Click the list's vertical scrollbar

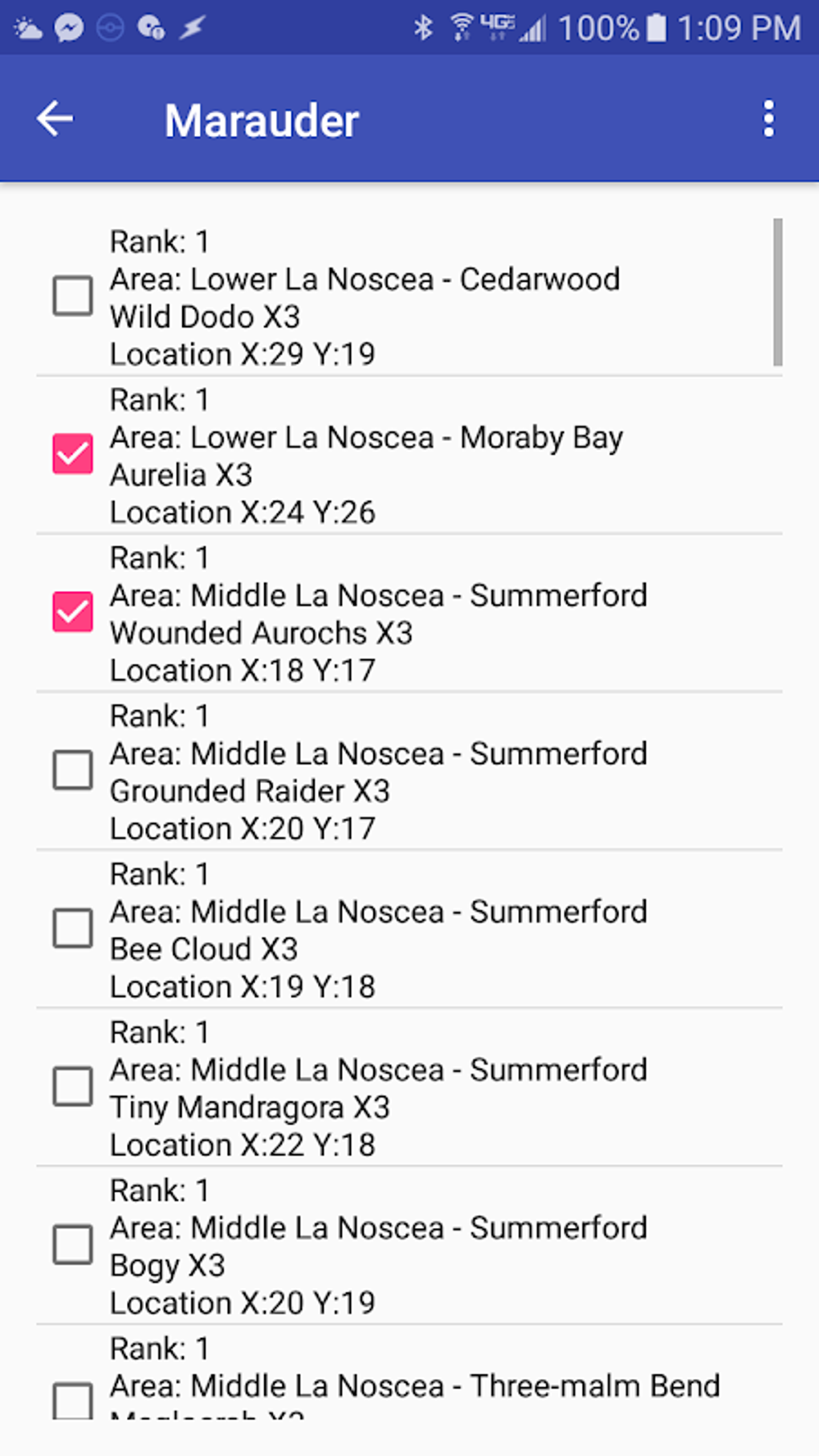pyautogui.click(x=777, y=292)
